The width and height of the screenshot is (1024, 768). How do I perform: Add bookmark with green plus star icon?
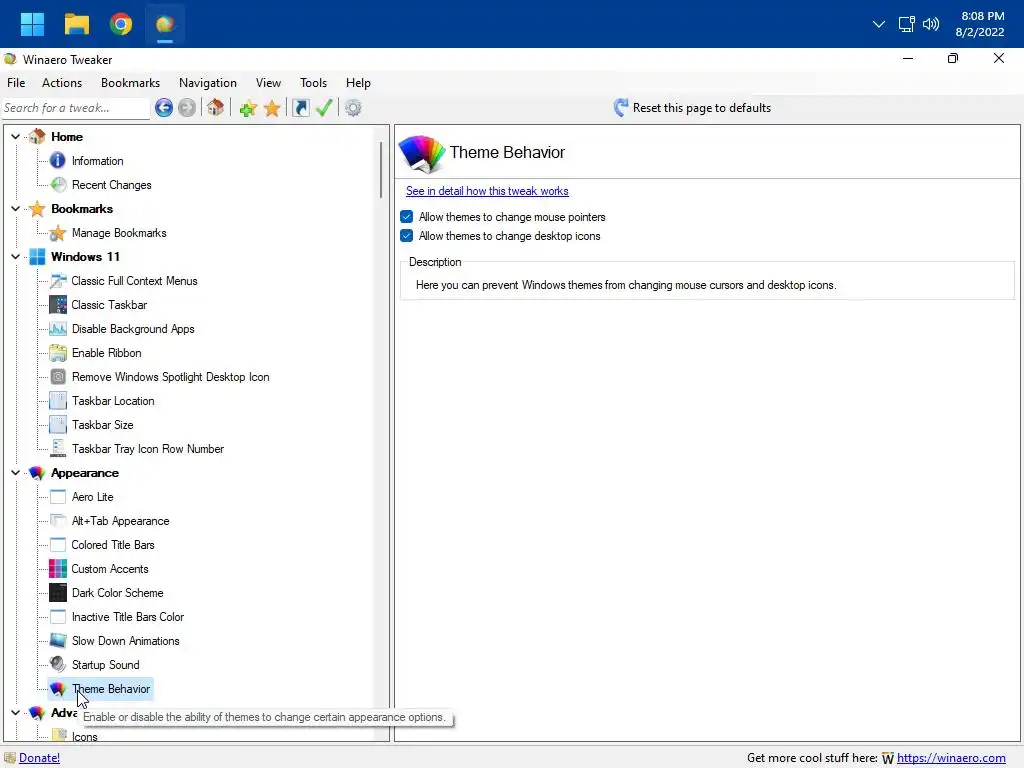pyautogui.click(x=248, y=108)
